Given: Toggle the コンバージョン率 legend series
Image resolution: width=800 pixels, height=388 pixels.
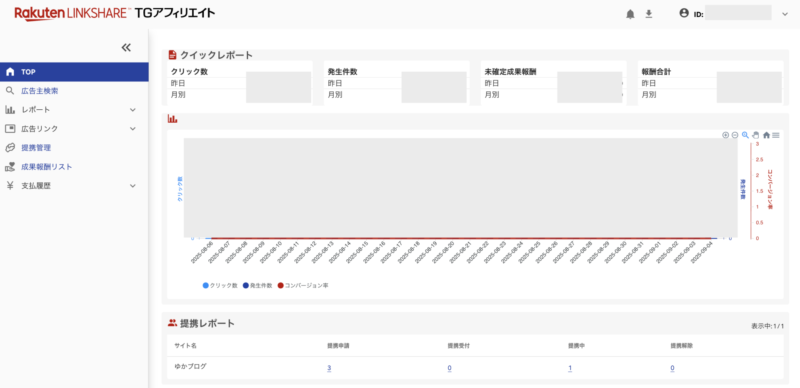Looking at the screenshot, I should click(303, 285).
